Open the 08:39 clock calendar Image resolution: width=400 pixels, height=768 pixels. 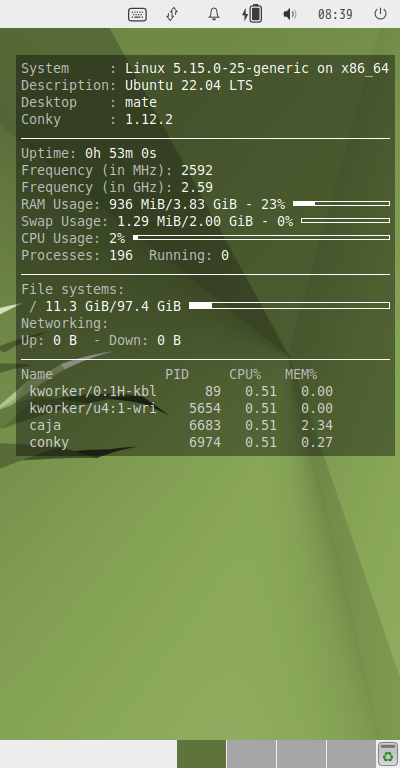pos(335,14)
